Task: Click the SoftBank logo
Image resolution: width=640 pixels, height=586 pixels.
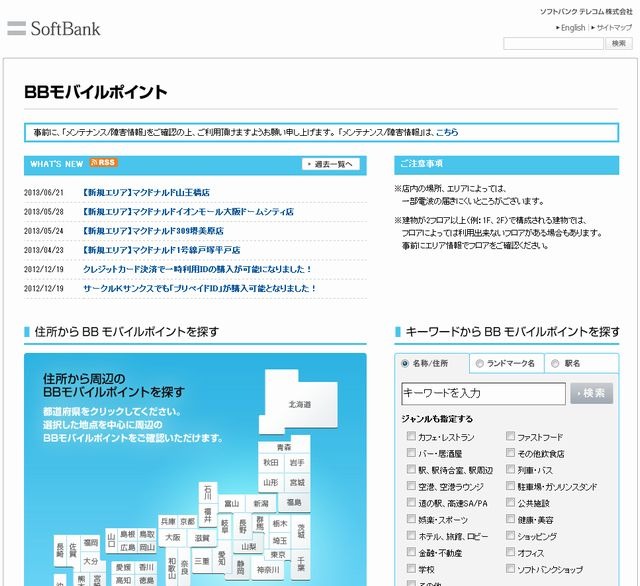Action: [x=53, y=29]
